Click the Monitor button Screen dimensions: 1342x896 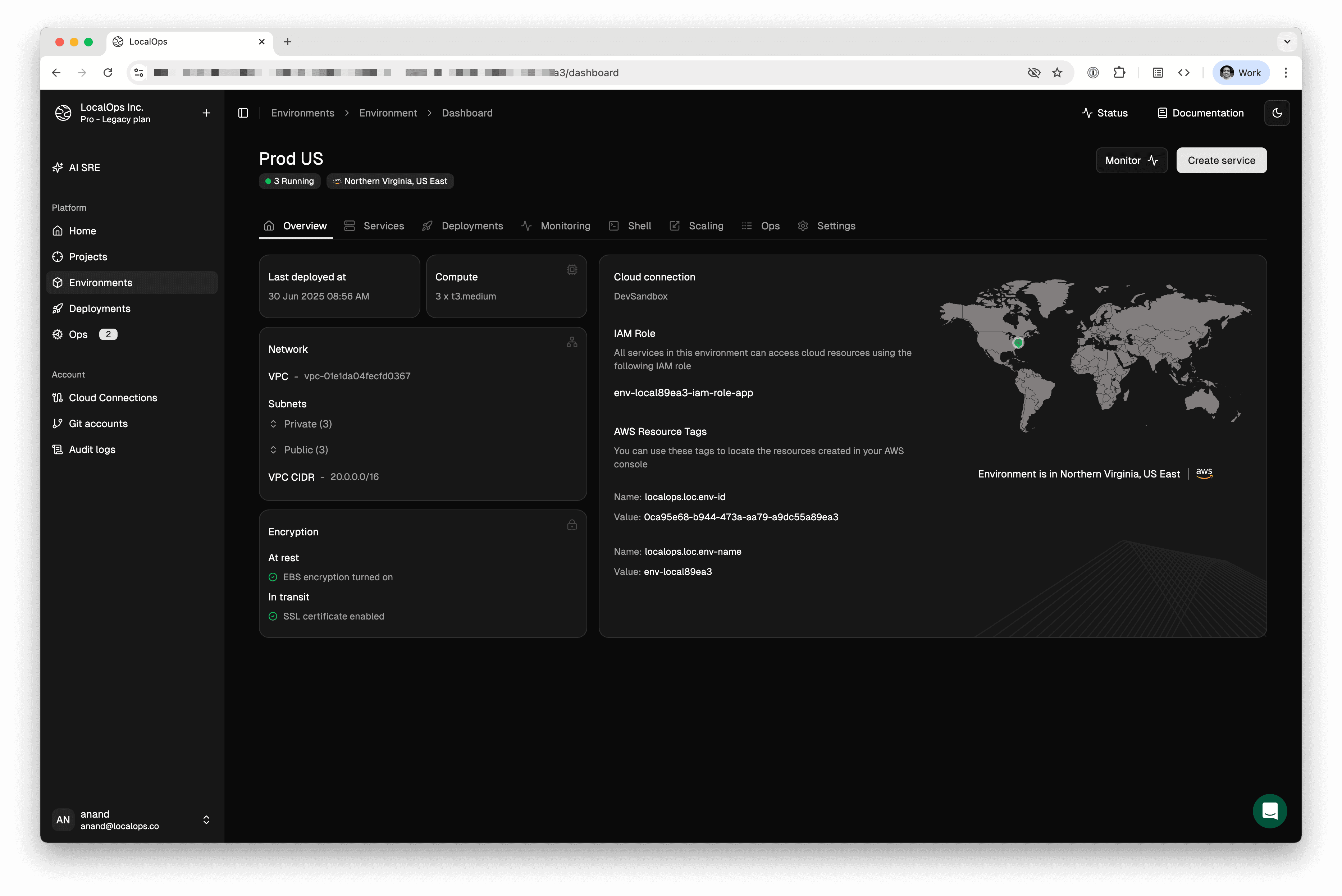(x=1131, y=161)
